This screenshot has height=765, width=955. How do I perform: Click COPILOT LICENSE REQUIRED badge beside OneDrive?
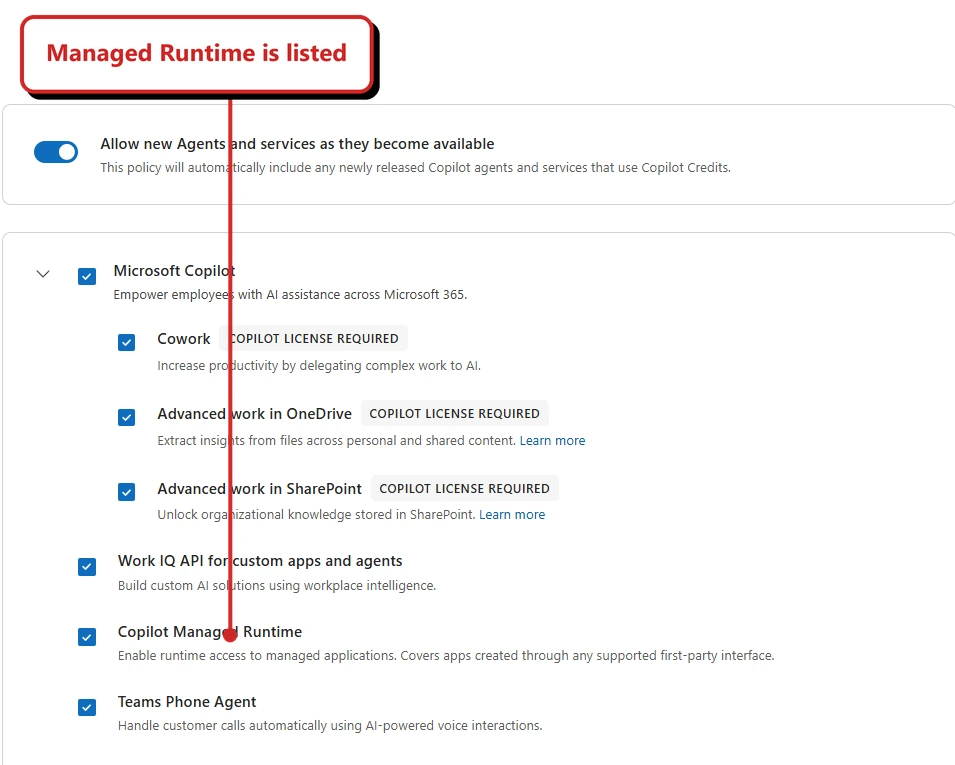[455, 414]
